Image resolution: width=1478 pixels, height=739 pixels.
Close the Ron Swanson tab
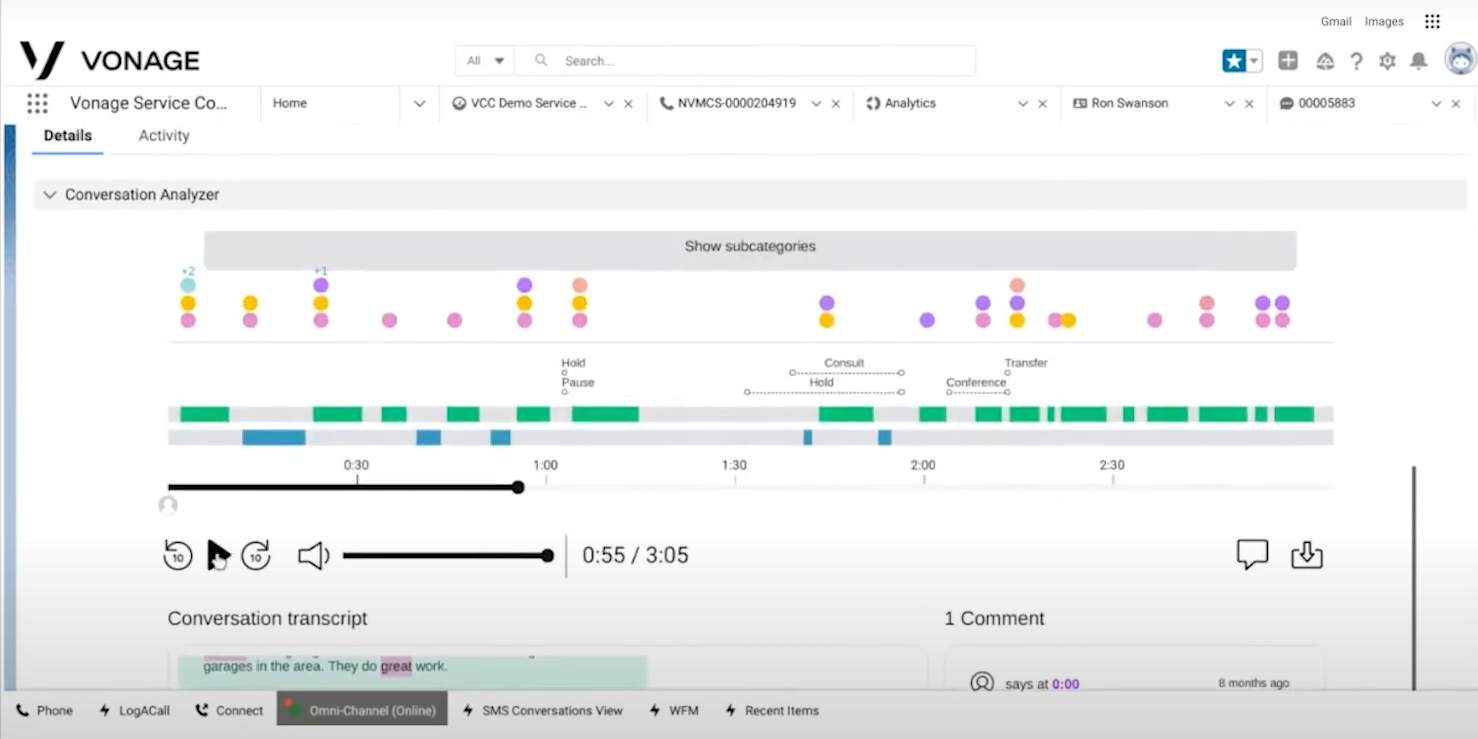1249,104
